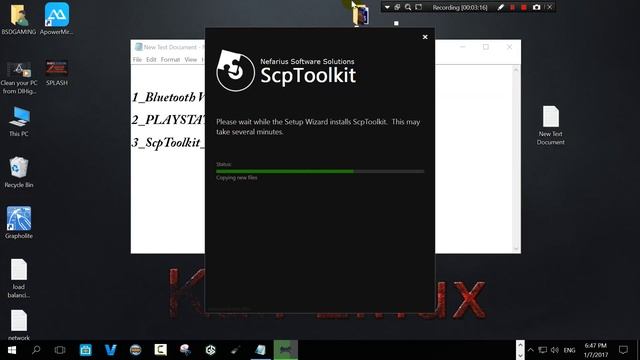This screenshot has width=640, height=360.
Task: Open the Store icon on the taskbar
Action: 86,350
